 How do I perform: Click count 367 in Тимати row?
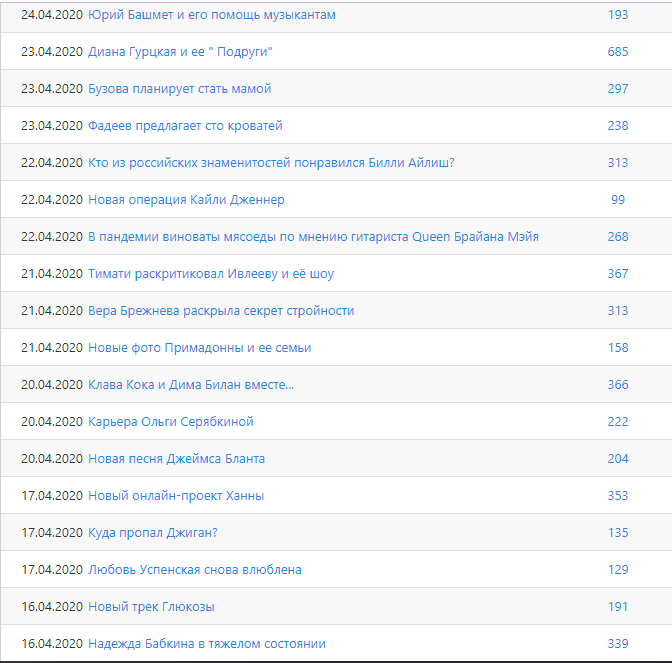[x=618, y=274]
